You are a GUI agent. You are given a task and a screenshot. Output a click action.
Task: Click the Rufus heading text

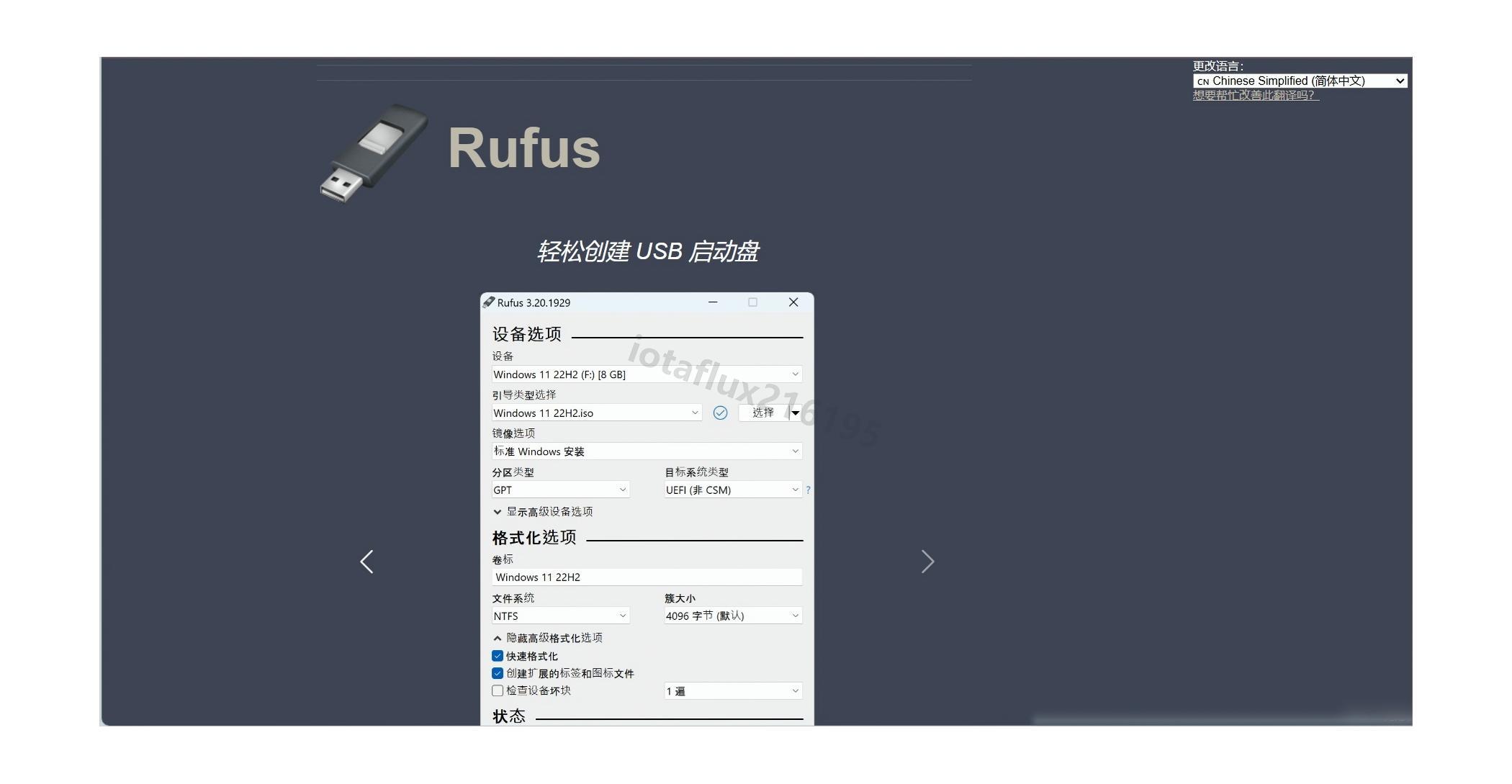click(x=523, y=148)
